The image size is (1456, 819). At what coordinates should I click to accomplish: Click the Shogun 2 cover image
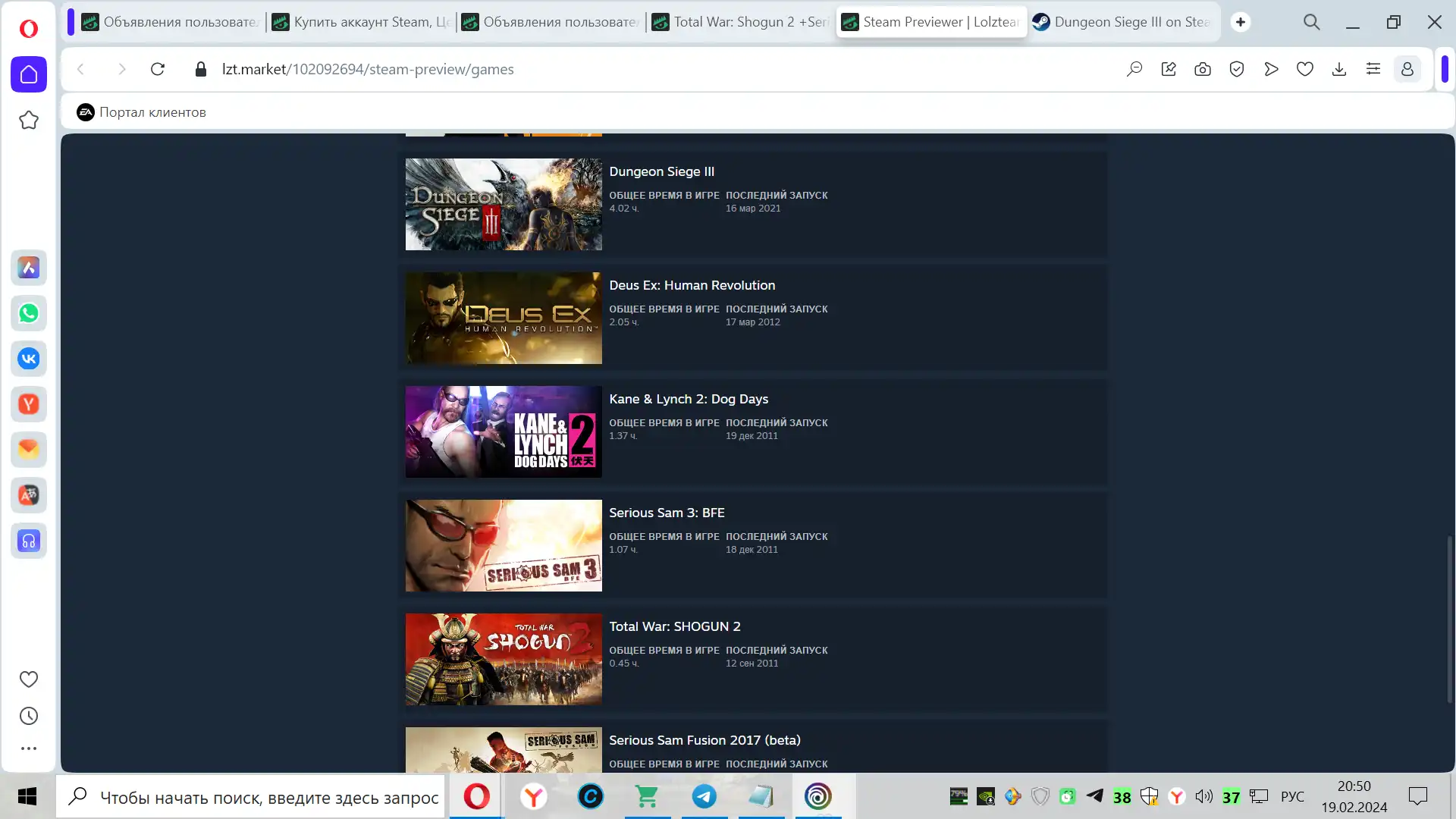(504, 659)
